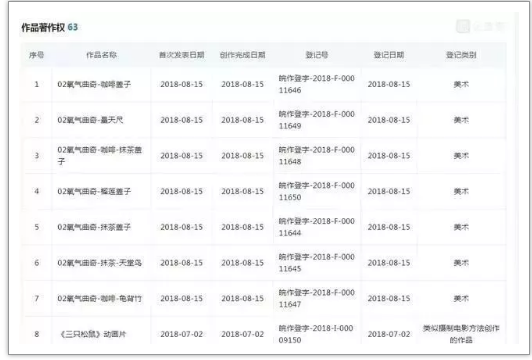Click registration number ending 11644
The image size is (532, 360).
317,227
